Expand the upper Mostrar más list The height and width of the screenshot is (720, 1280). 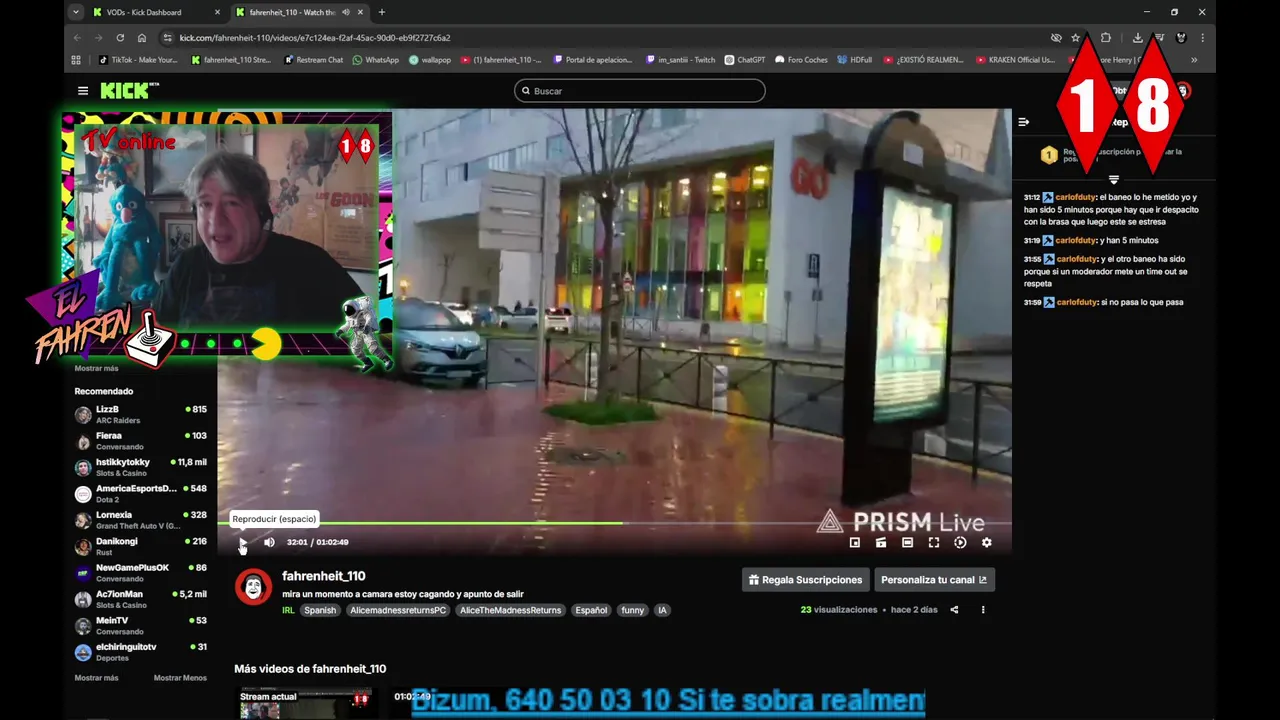(x=96, y=368)
